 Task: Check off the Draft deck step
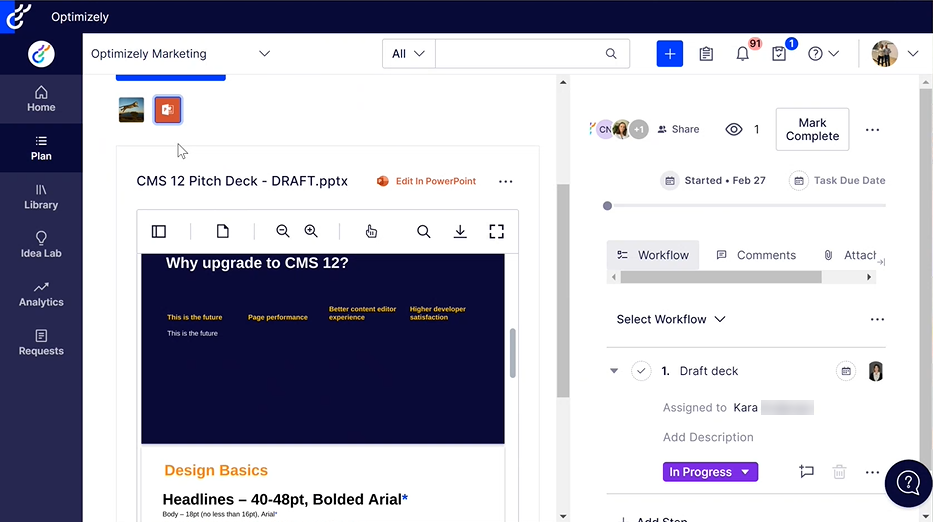pyautogui.click(x=641, y=371)
